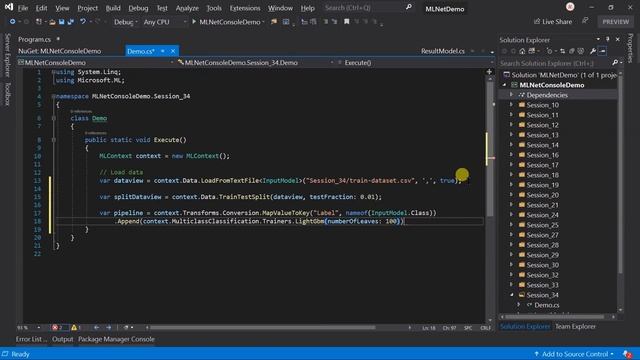
Task: Click the bookmark icon in toolbar
Action: (x=346, y=22)
